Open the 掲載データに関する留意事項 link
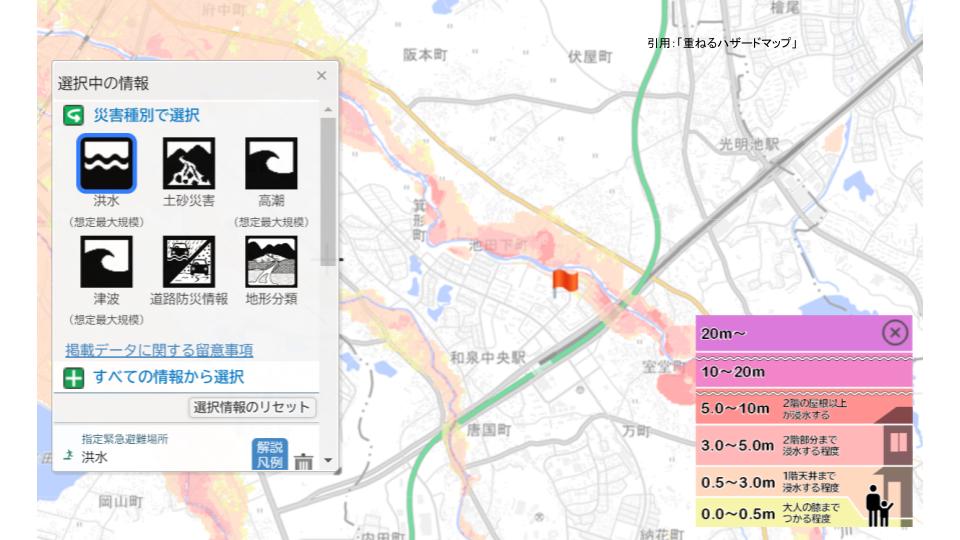Image resolution: width=960 pixels, height=540 pixels. pyautogui.click(x=159, y=350)
